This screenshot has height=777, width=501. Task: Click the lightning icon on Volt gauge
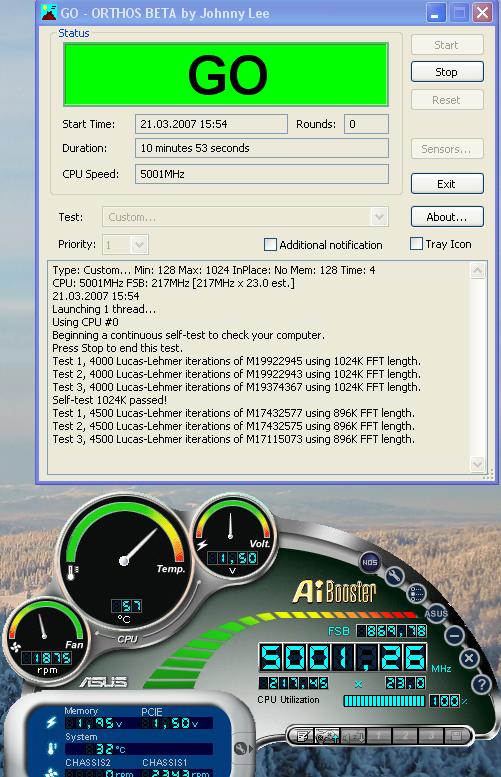[202, 545]
